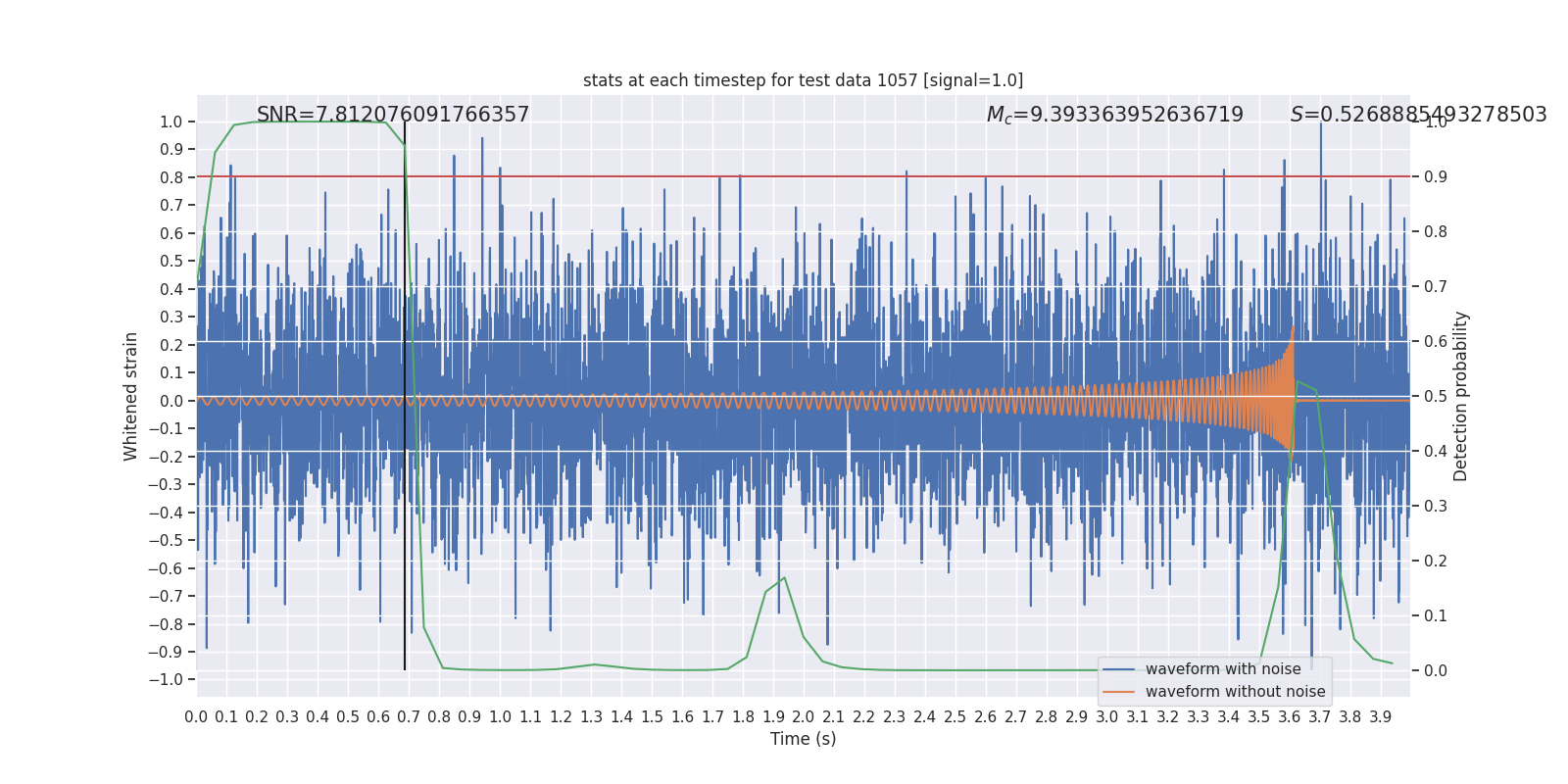Screen dimensions: 1568x784
Task: Click the 2.0 tick on the time axis
Action: tap(803, 716)
